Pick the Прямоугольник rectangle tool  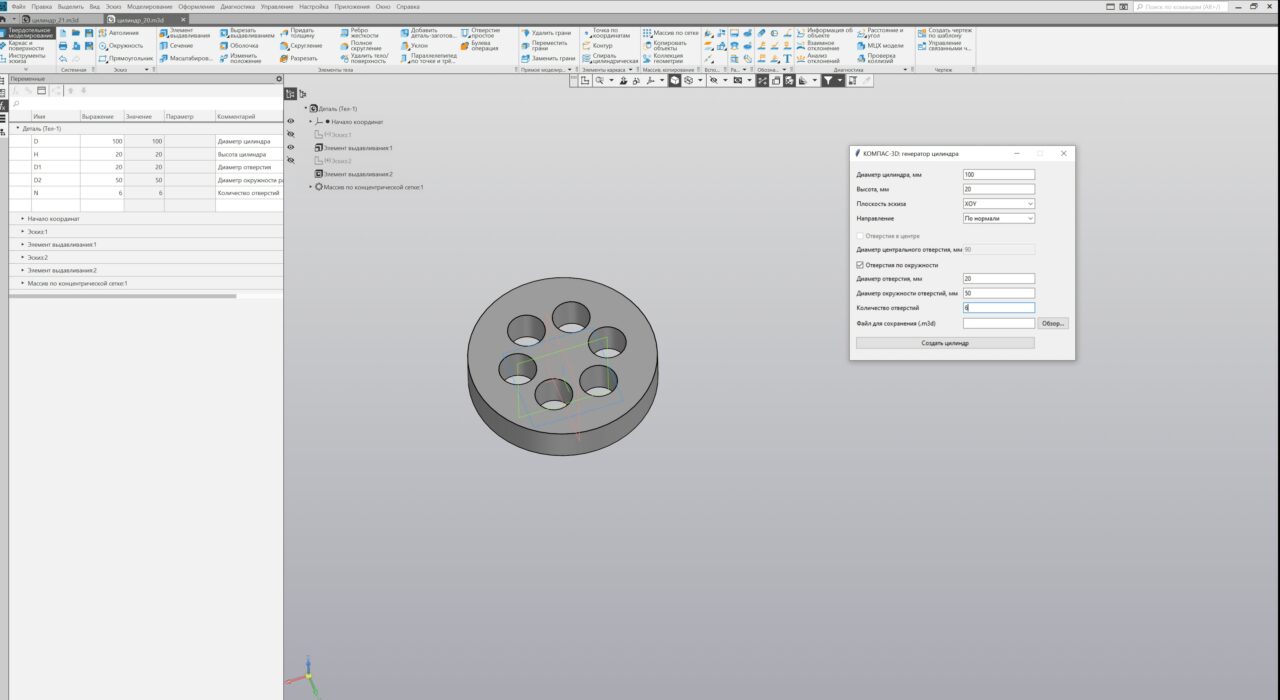coord(125,58)
